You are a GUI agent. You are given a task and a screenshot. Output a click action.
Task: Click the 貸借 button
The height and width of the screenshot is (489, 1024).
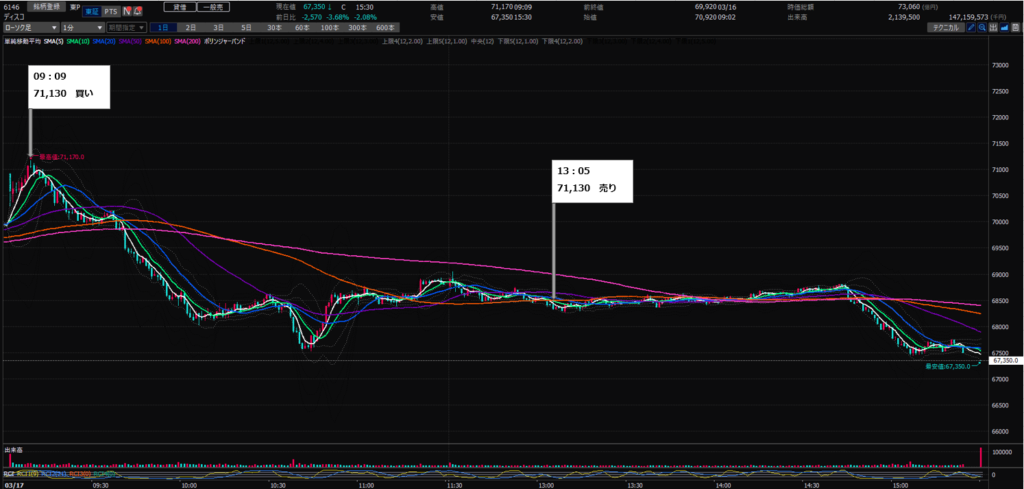click(179, 7)
